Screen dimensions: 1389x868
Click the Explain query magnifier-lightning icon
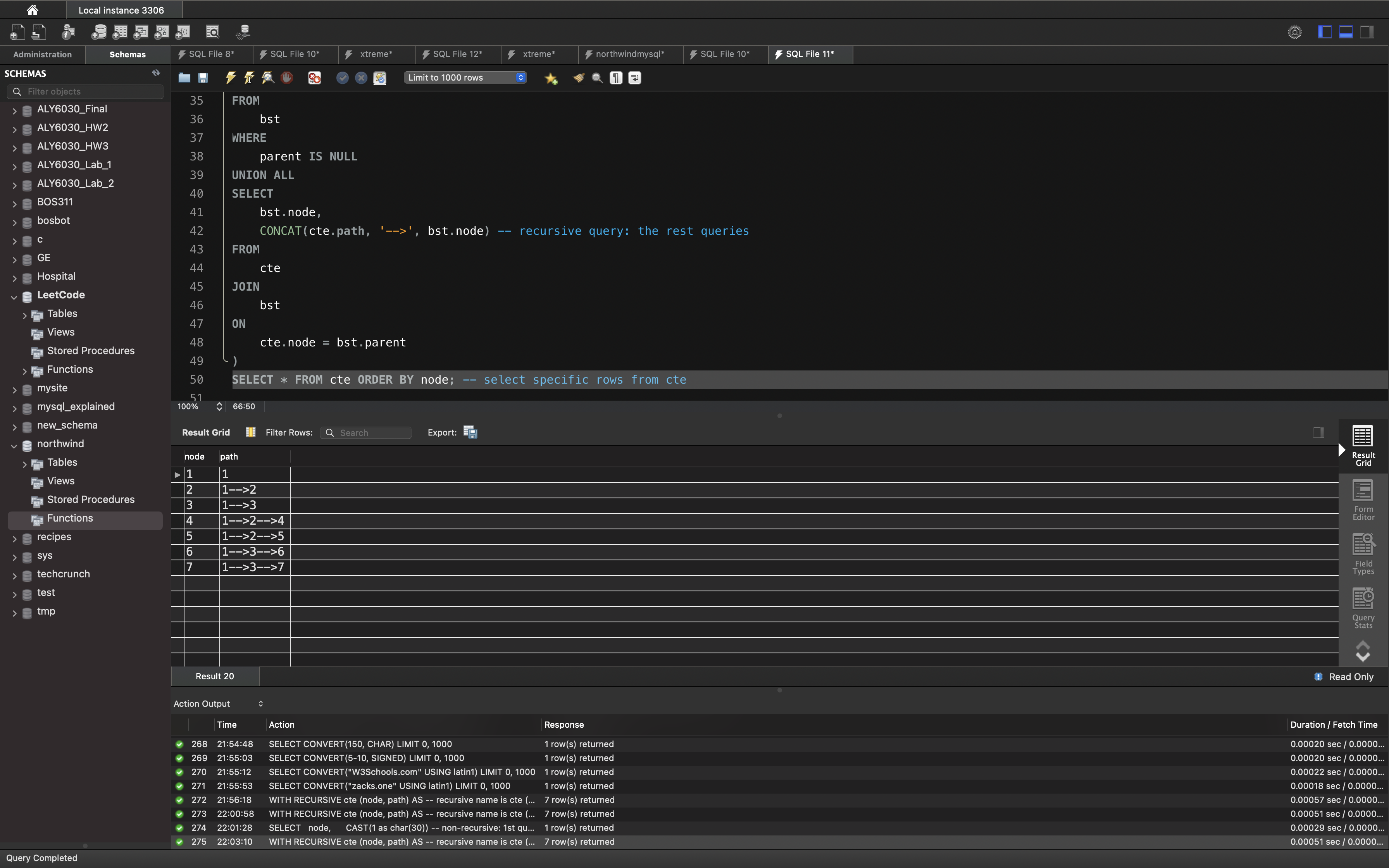pos(268,77)
